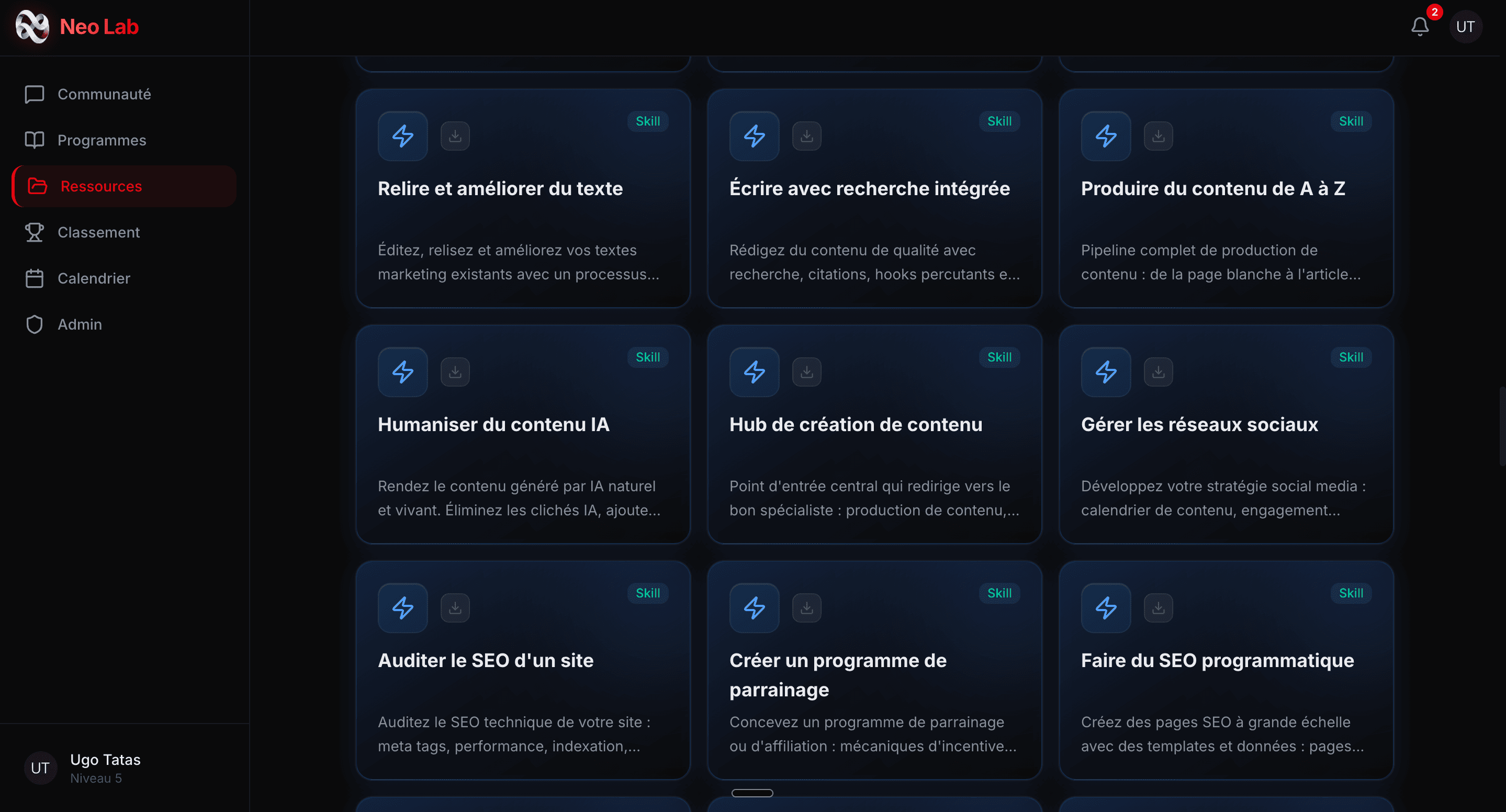This screenshot has height=812, width=1506.
Task: Click the download icon on 'Produire du contenu de A à Z'
Action: click(1158, 136)
